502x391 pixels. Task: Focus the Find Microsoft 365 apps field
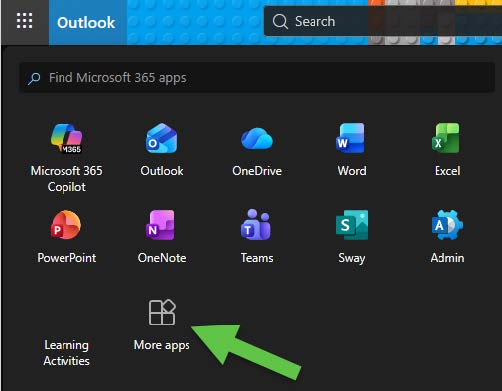tap(257, 78)
